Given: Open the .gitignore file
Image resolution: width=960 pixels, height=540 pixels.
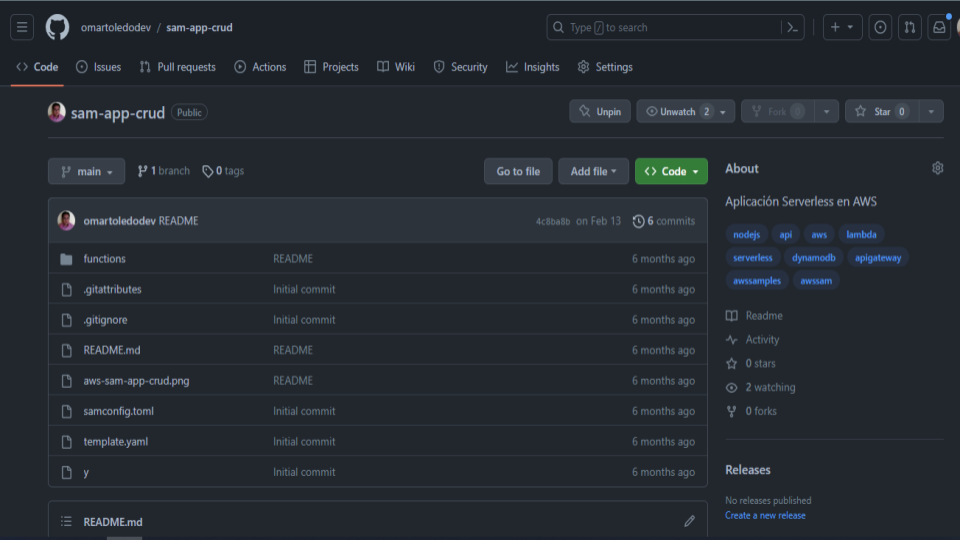Looking at the screenshot, I should pyautogui.click(x=105, y=320).
